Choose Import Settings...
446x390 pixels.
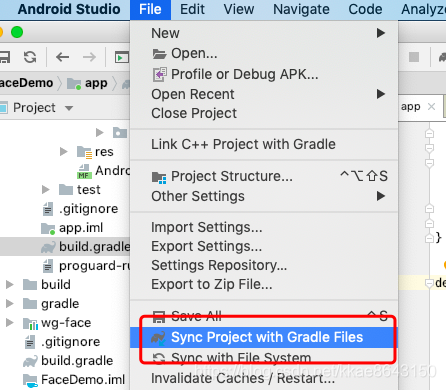pyautogui.click(x=264, y=227)
